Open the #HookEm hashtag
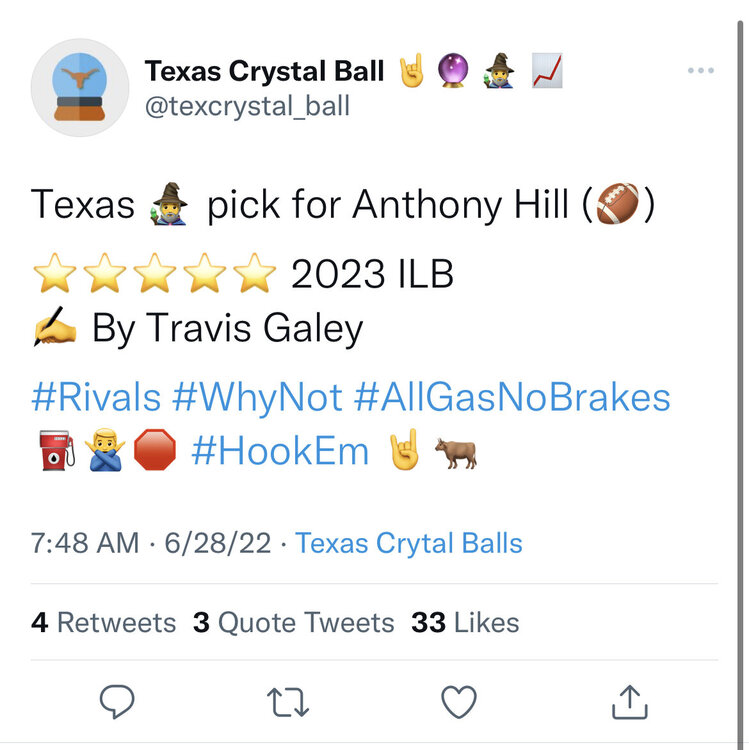The image size is (749, 750). [280, 451]
